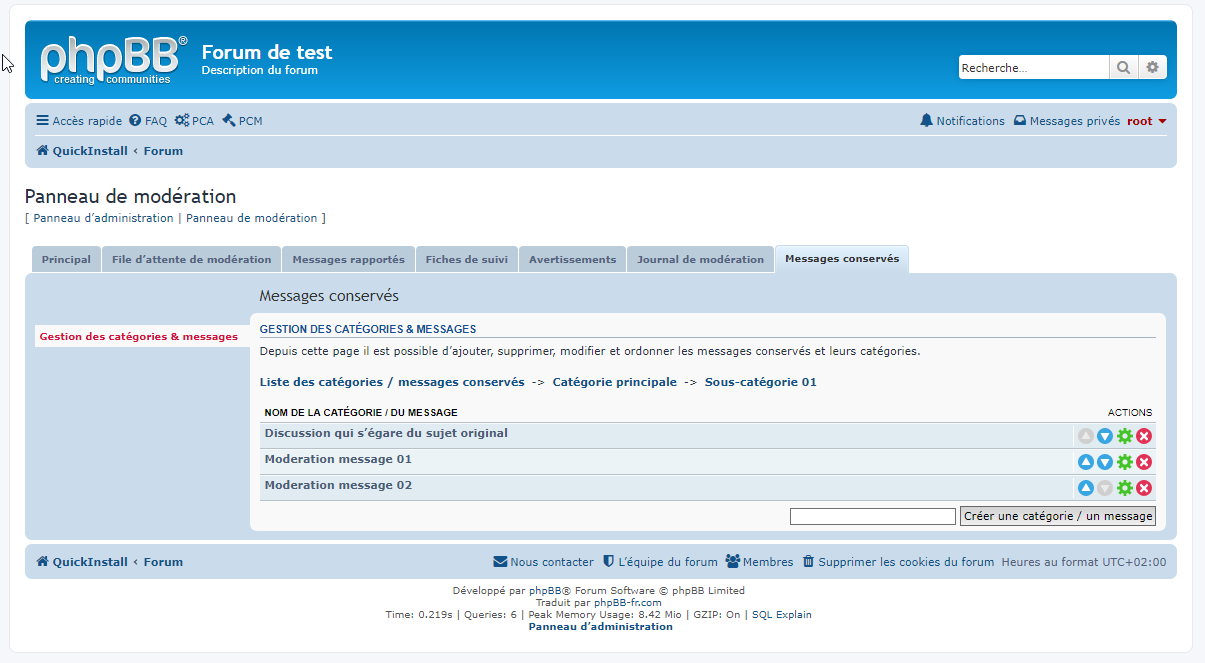Select File d'attente de modération tab

[x=191, y=259]
